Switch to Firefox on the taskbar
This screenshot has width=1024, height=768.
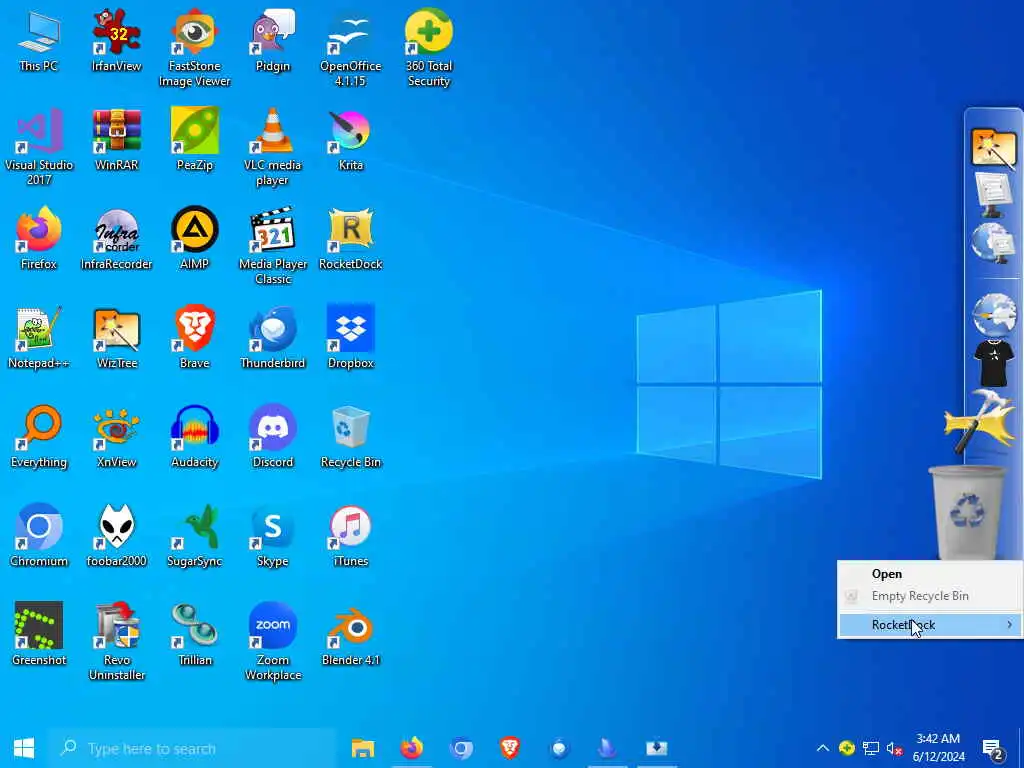point(411,748)
